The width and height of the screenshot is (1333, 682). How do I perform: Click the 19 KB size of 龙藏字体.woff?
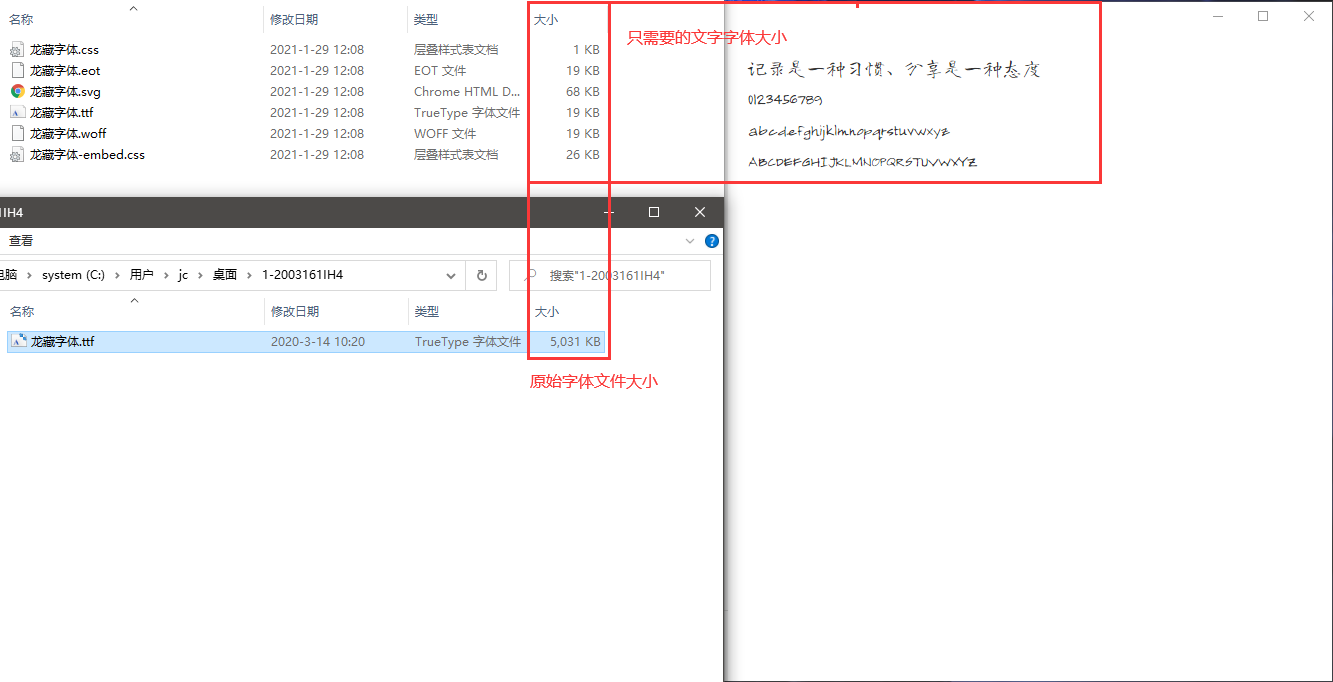[x=583, y=133]
